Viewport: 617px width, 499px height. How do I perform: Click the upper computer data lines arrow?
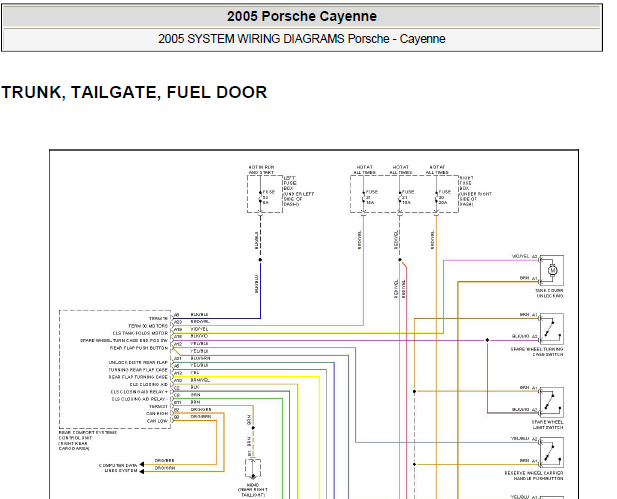(x=142, y=465)
